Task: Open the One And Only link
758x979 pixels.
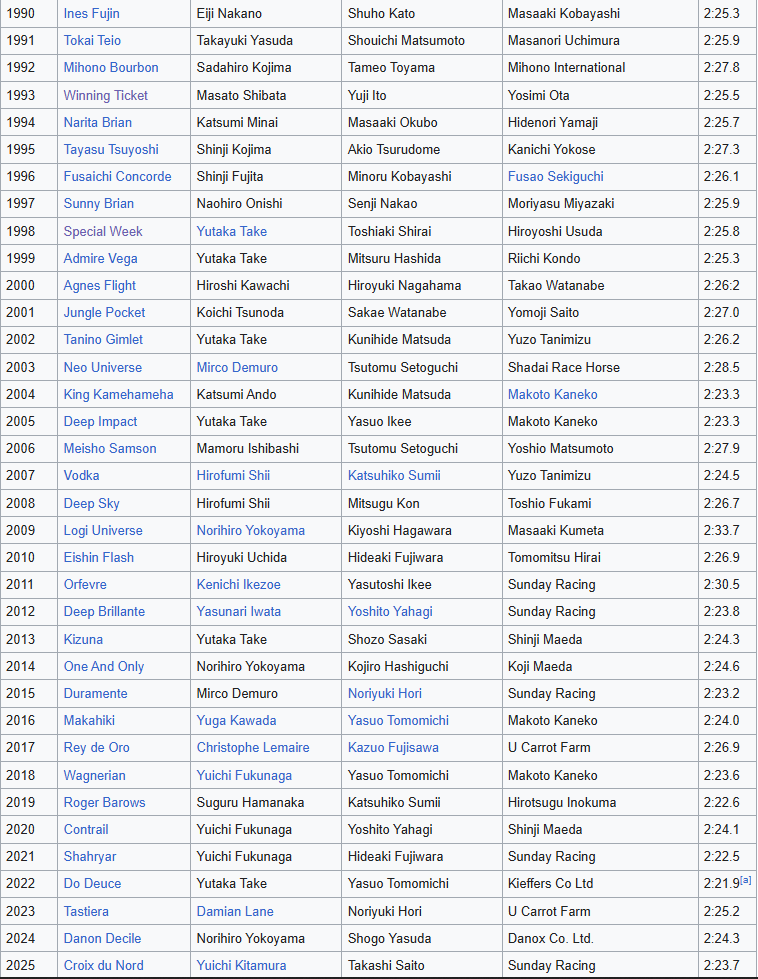Action: (x=104, y=666)
